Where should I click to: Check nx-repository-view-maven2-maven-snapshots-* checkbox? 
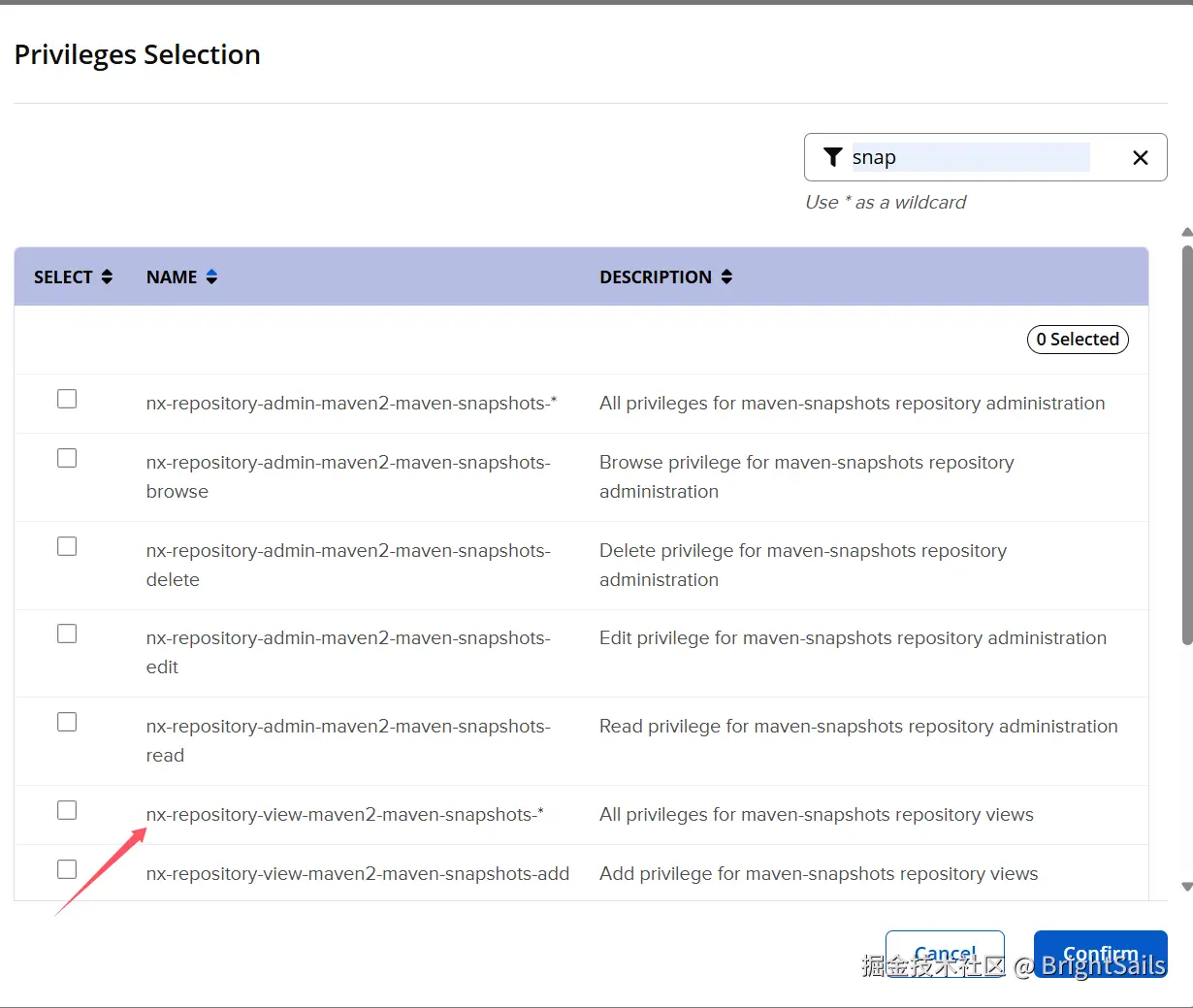[67, 810]
